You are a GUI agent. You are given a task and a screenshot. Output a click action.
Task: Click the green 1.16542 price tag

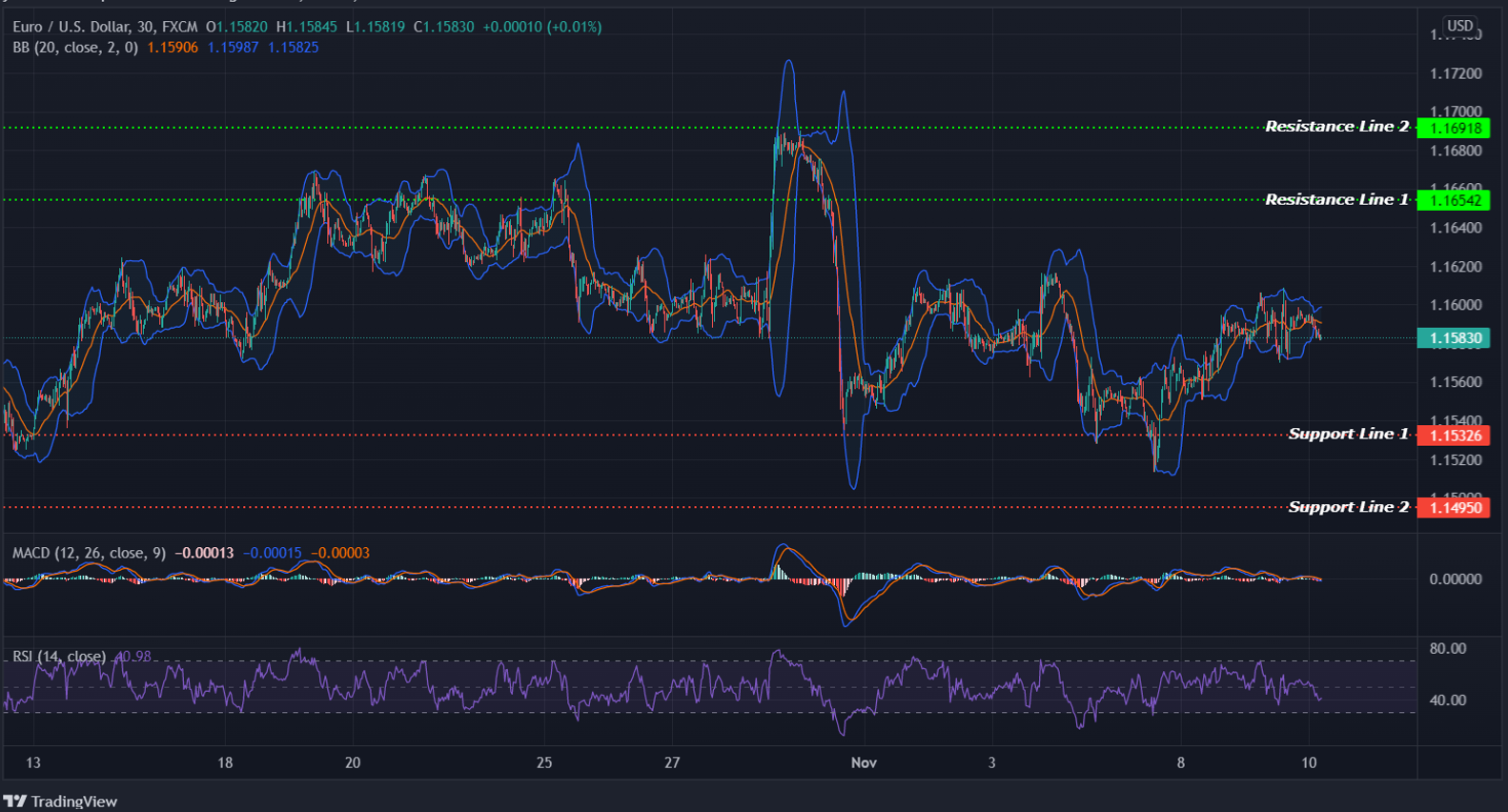tap(1454, 200)
